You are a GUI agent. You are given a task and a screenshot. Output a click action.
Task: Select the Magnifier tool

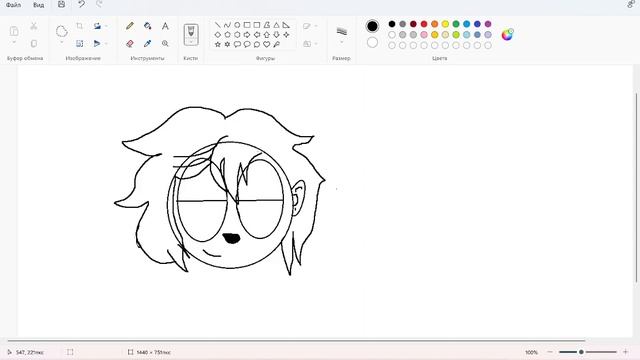tap(165, 43)
